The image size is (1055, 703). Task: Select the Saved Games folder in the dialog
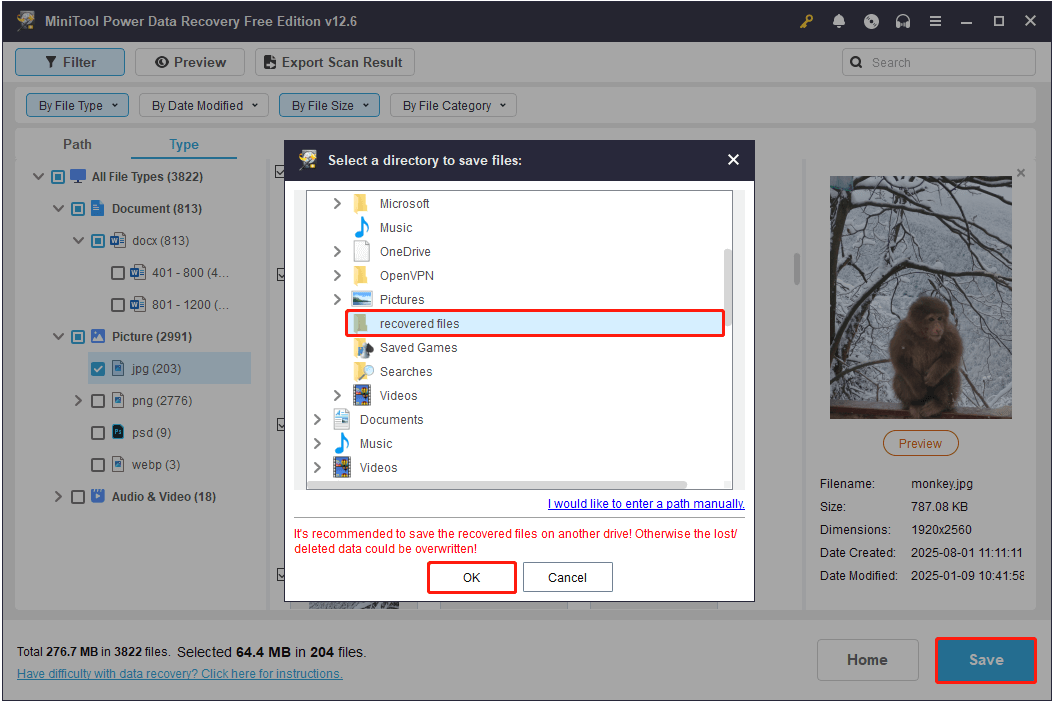click(418, 347)
